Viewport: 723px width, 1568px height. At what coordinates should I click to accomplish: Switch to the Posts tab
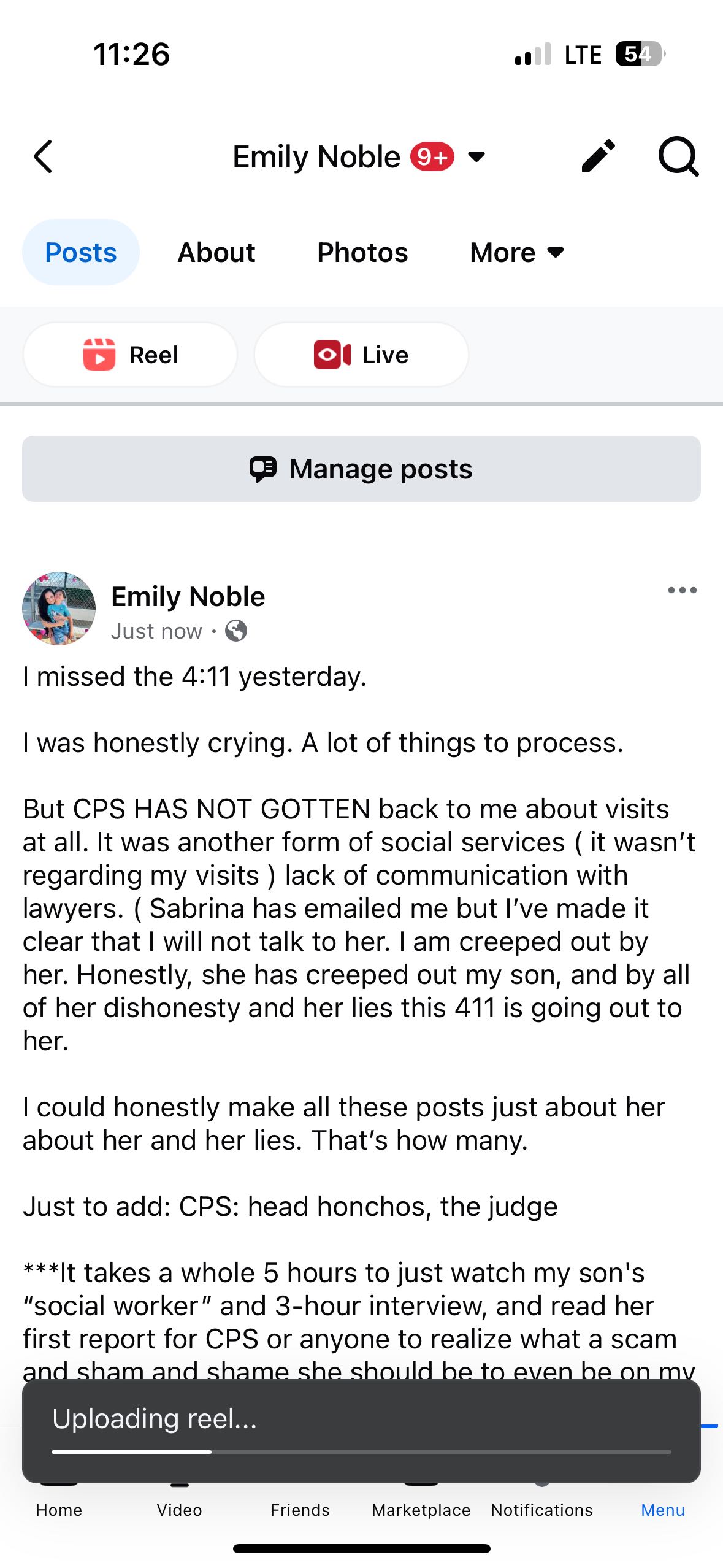click(x=81, y=252)
